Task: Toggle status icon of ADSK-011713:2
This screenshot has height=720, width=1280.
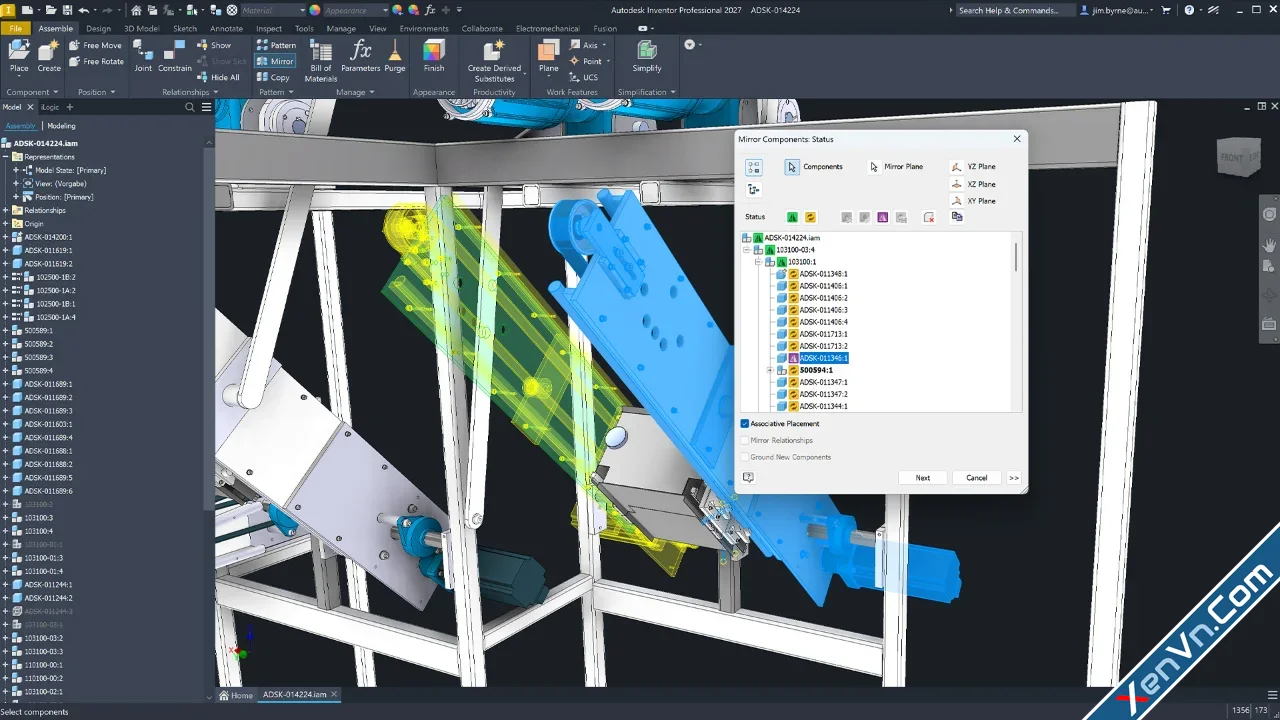Action: click(793, 346)
